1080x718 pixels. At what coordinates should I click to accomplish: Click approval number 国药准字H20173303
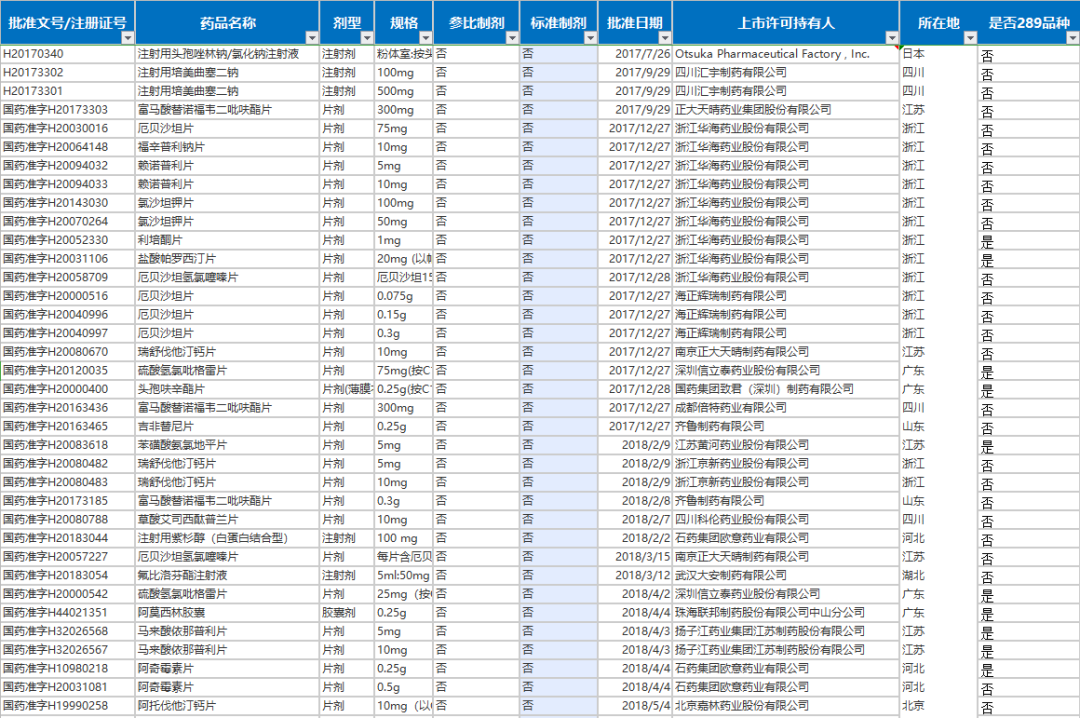pyautogui.click(x=68, y=110)
